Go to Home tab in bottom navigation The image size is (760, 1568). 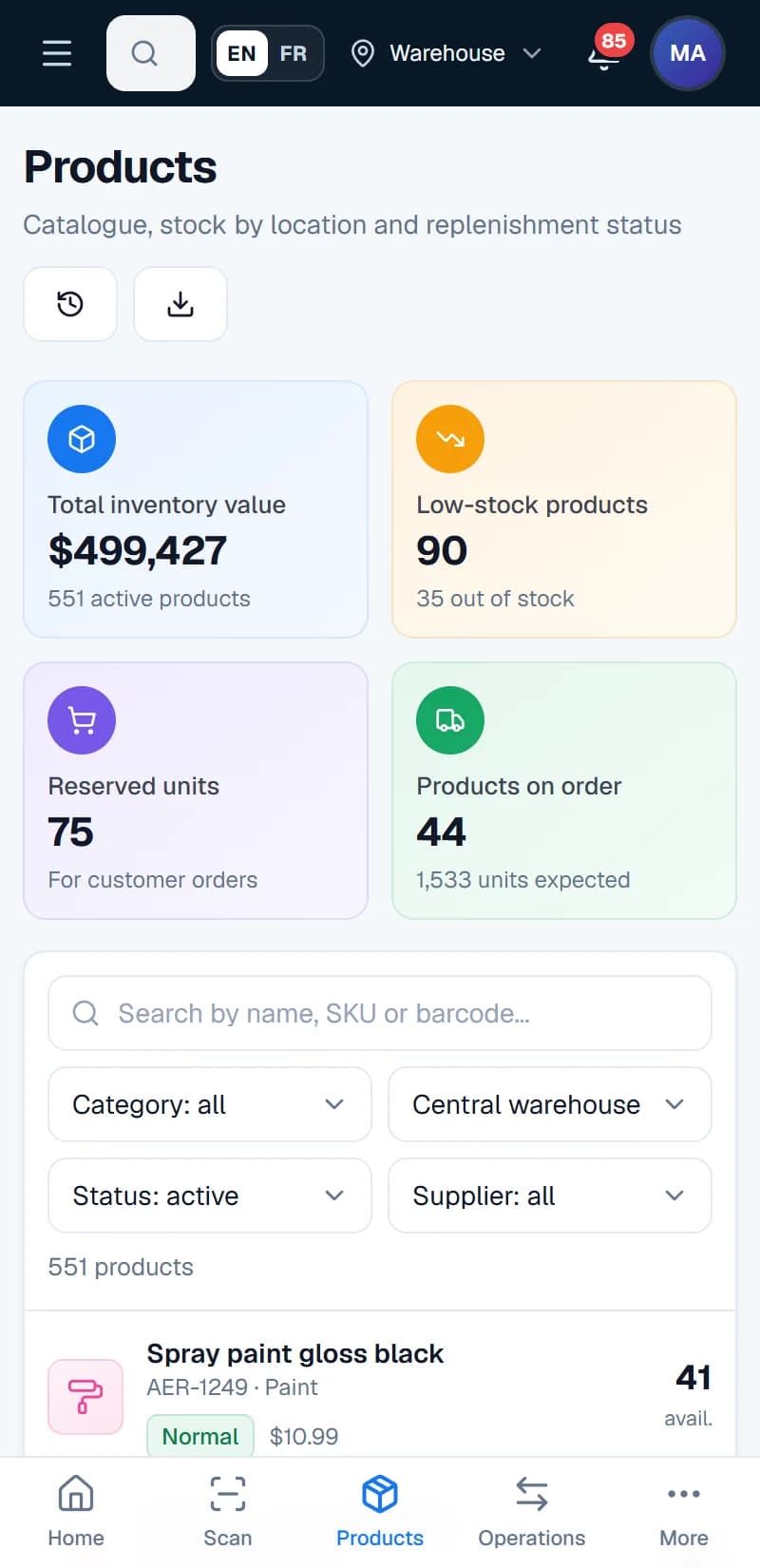[x=76, y=1511]
